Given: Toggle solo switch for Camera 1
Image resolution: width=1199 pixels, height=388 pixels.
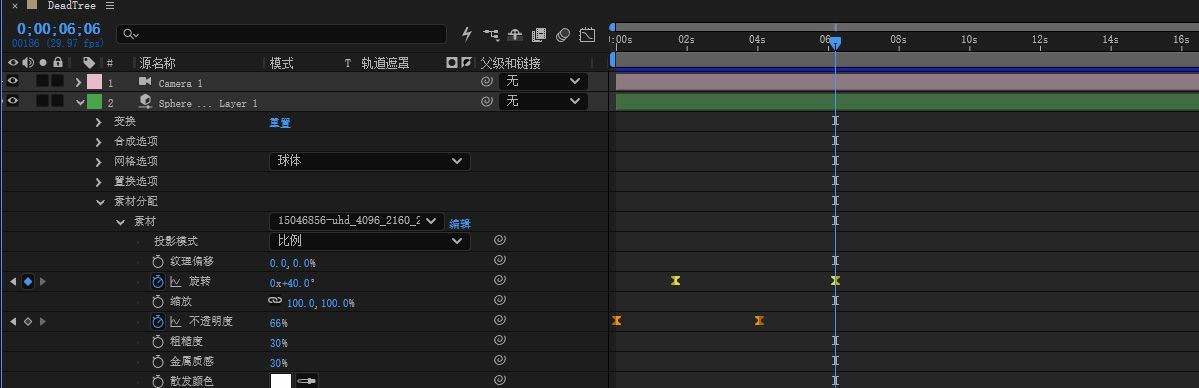Looking at the screenshot, I should [43, 80].
